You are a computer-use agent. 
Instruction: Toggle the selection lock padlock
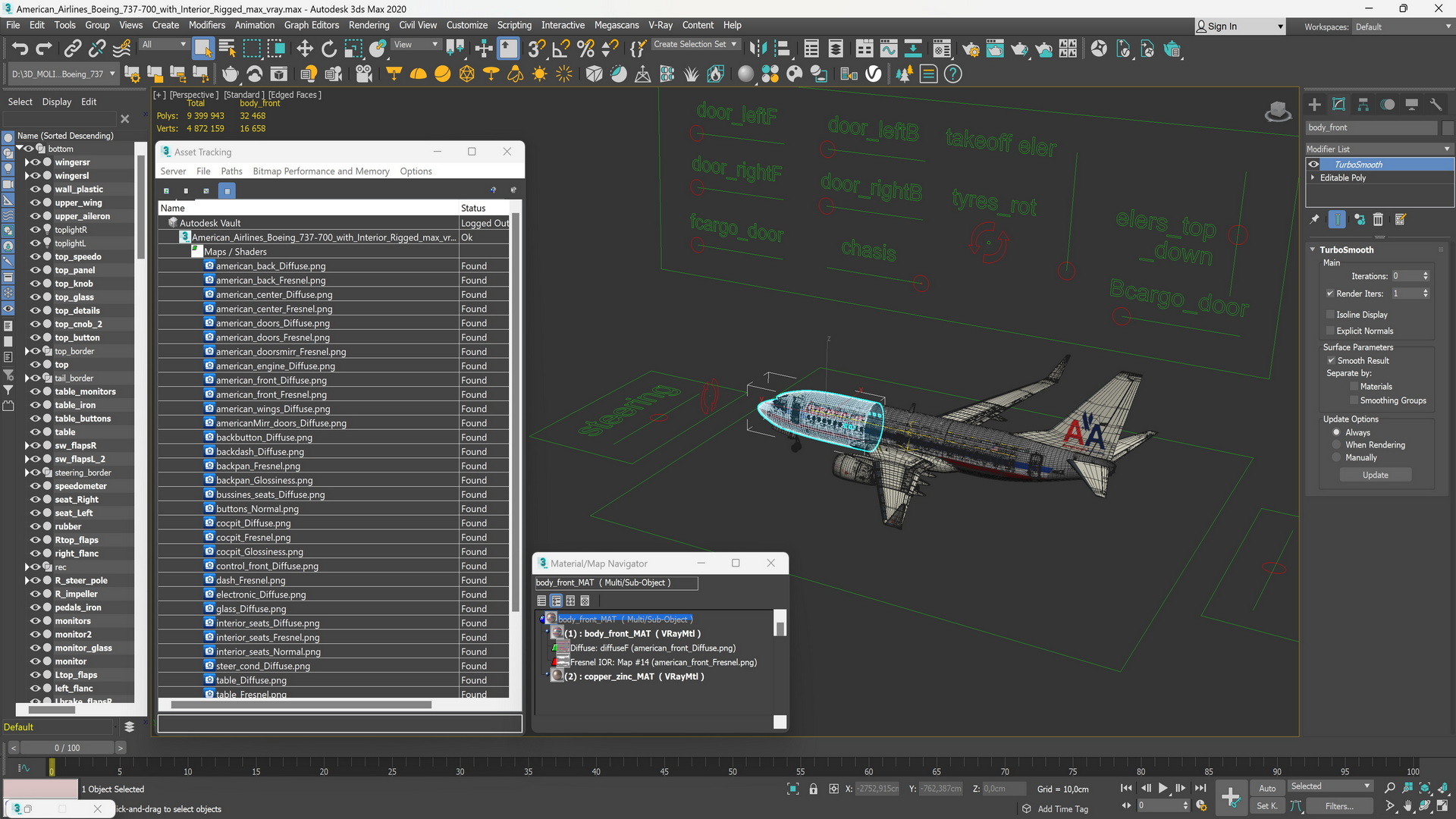tap(813, 789)
